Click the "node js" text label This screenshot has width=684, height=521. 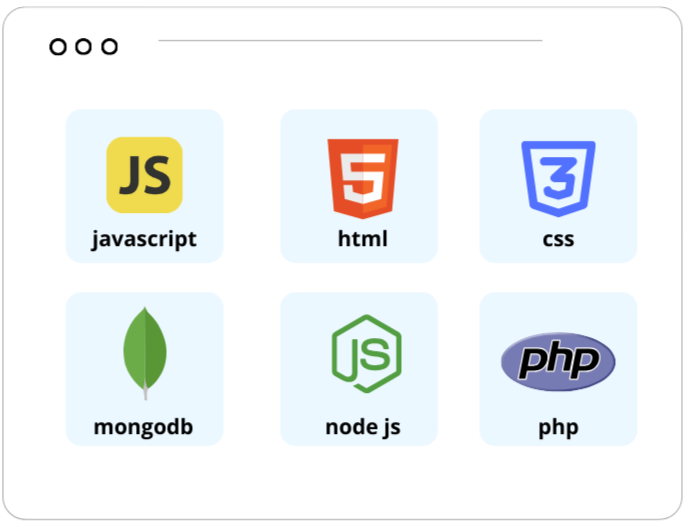pyautogui.click(x=363, y=427)
